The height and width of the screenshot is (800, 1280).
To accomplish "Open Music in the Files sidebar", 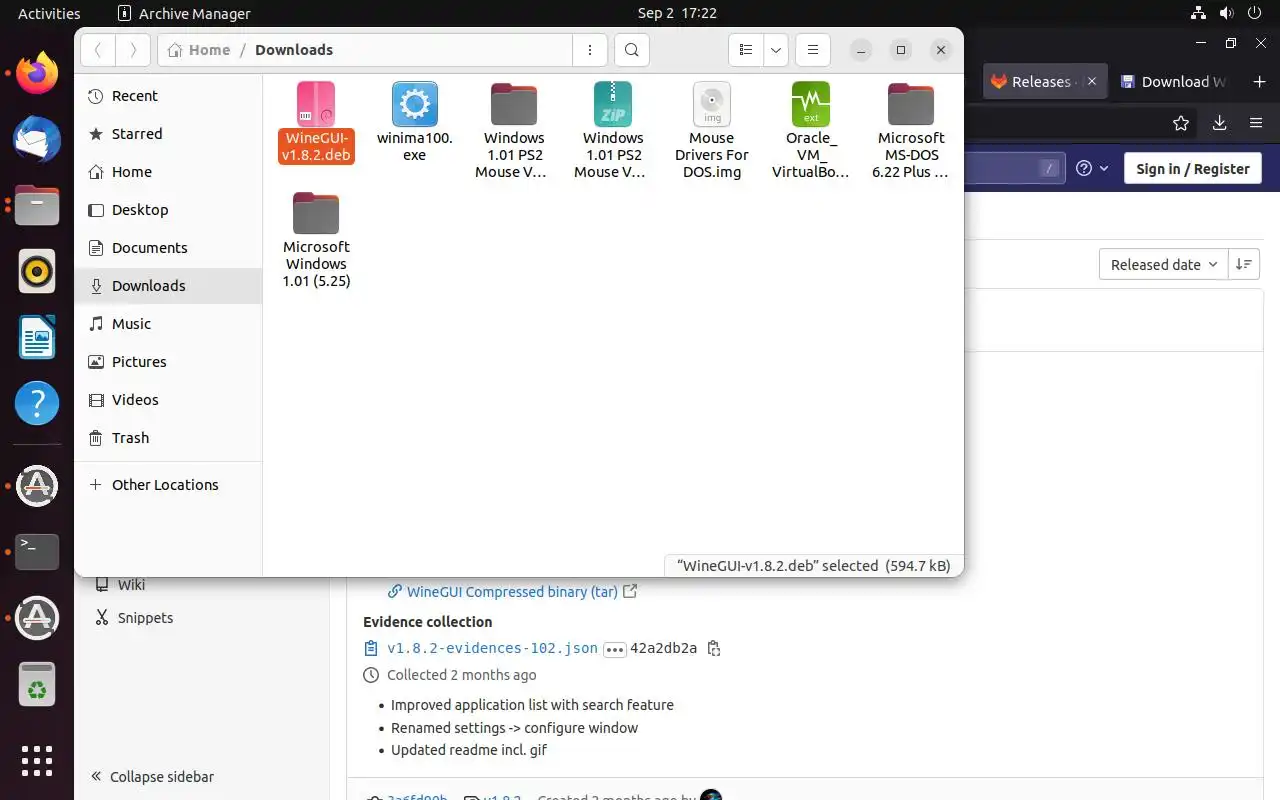I will (x=168, y=324).
